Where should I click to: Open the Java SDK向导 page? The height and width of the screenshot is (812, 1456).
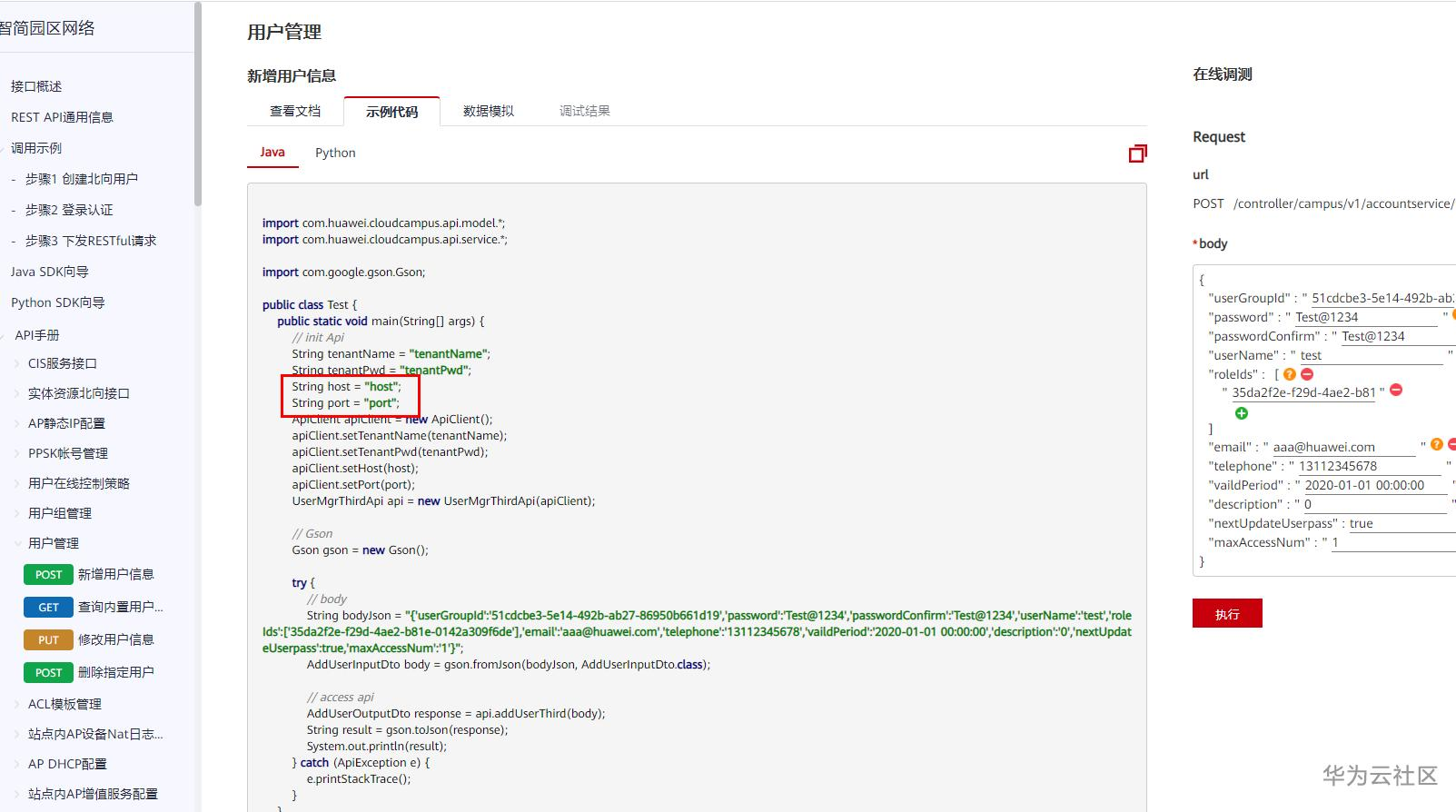coord(50,272)
